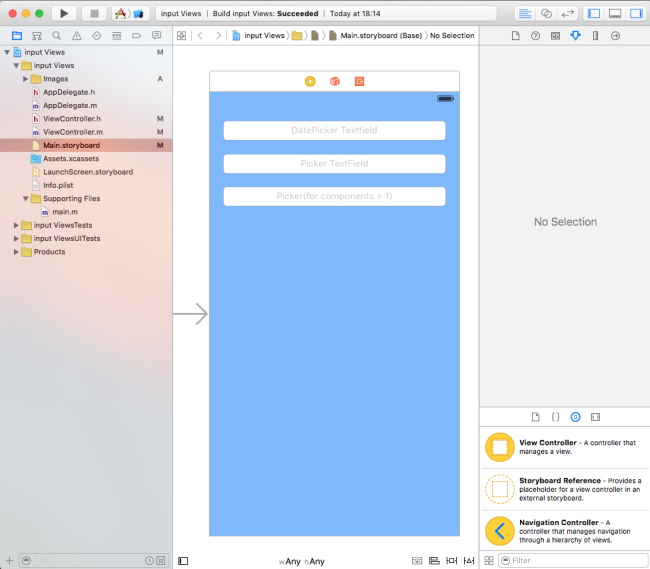The image size is (650, 569).
Task: Show the Attributes inspector
Action: click(x=575, y=36)
